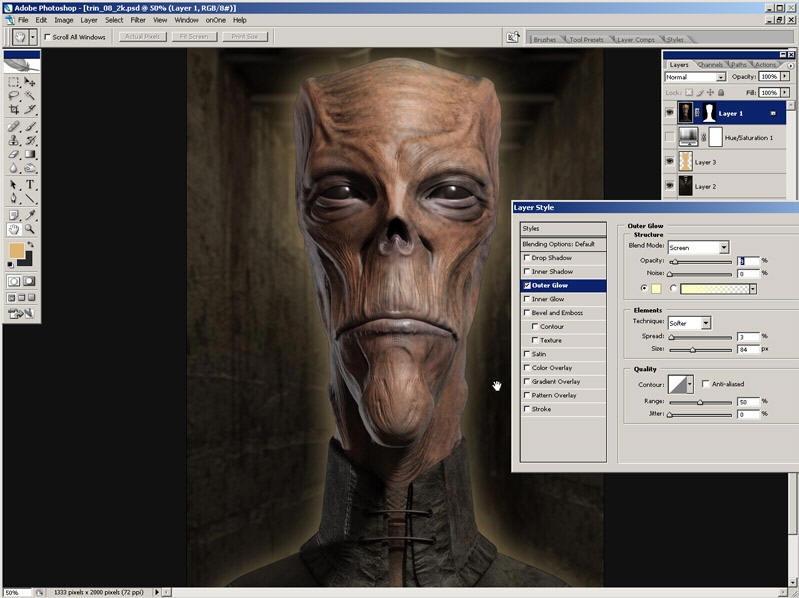Switch to the Channels tab
Screen dimensions: 799x598
710,65
